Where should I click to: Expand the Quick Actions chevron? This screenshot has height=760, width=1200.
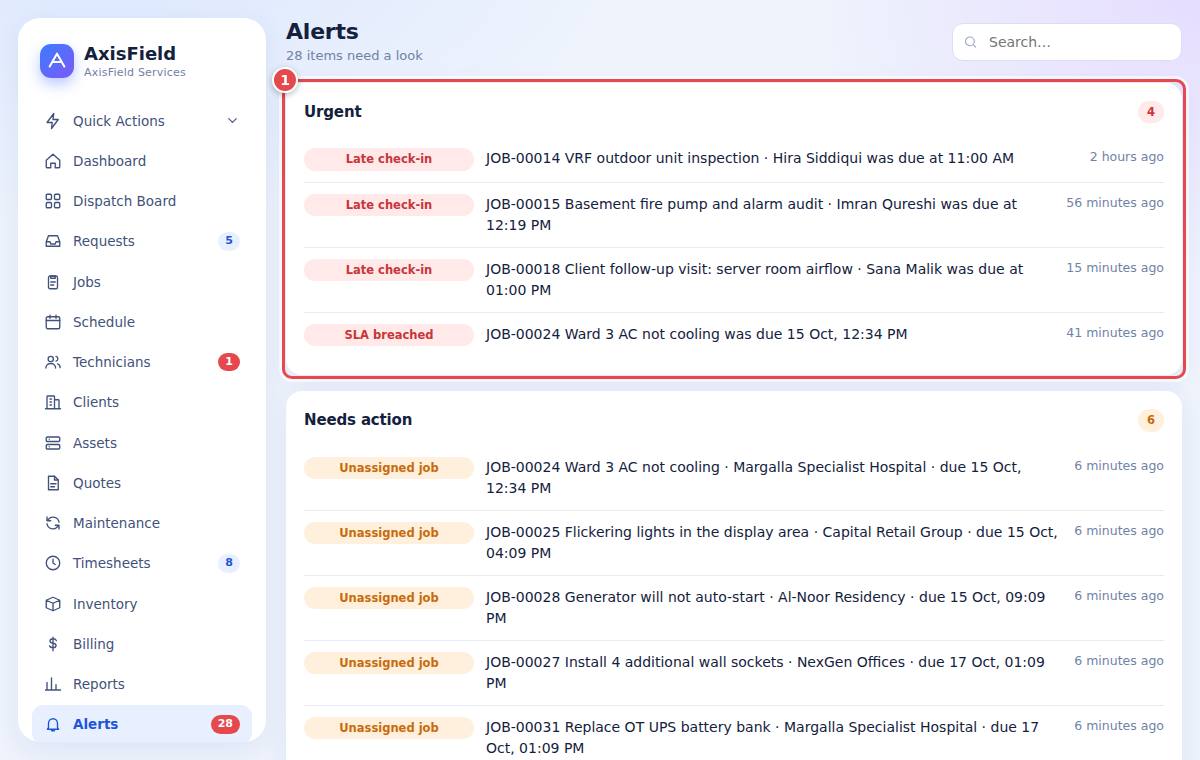[x=232, y=121]
